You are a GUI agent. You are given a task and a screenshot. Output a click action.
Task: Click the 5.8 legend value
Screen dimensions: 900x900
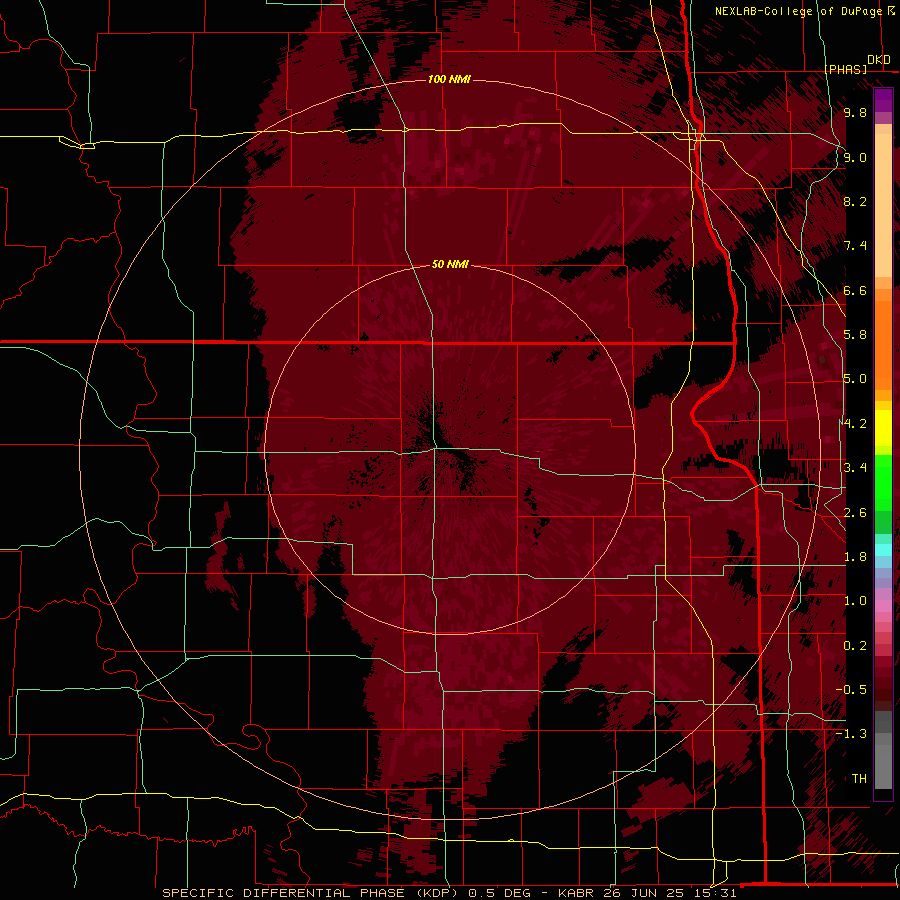(855, 335)
